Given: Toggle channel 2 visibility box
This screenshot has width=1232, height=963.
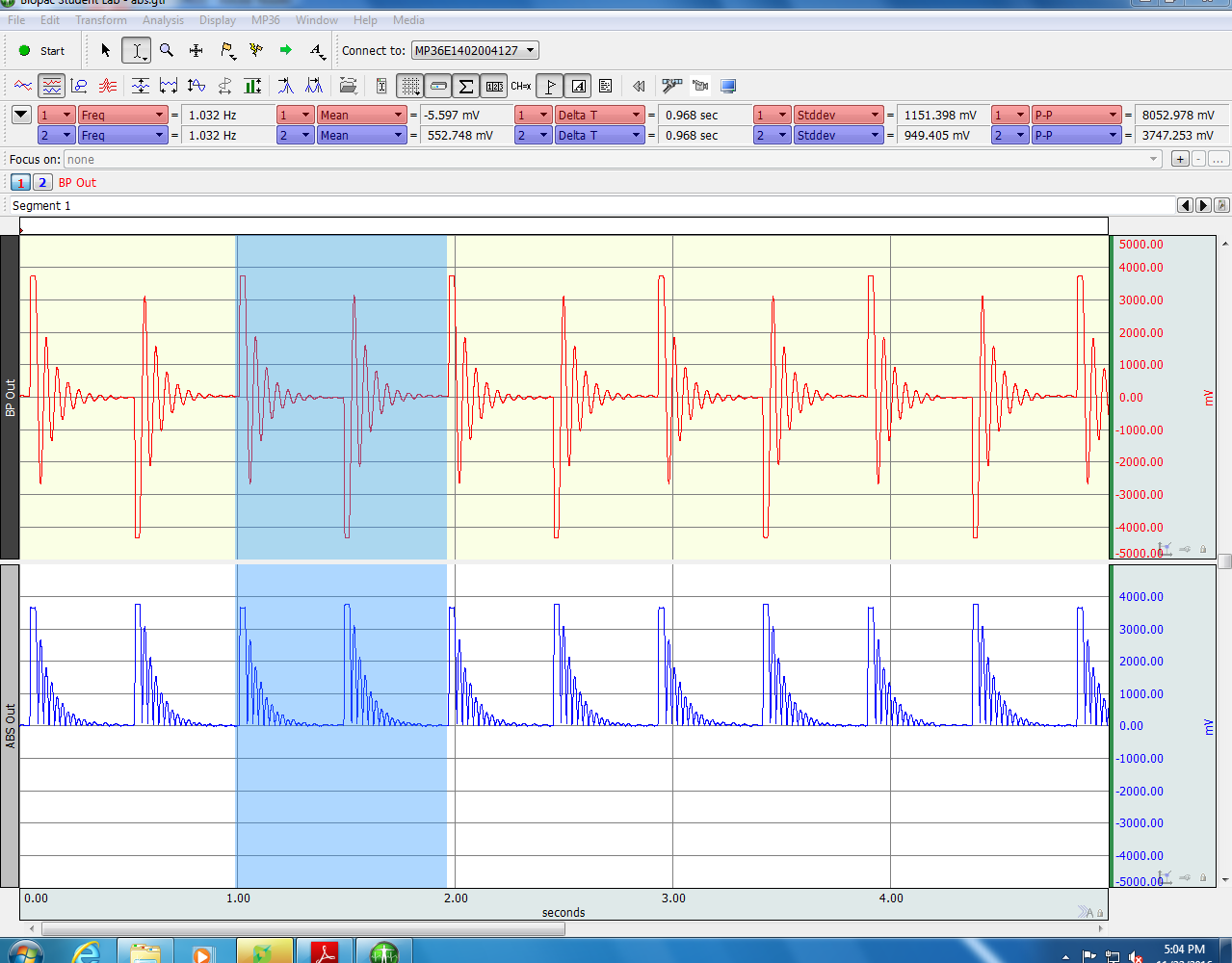Looking at the screenshot, I should click(x=42, y=182).
